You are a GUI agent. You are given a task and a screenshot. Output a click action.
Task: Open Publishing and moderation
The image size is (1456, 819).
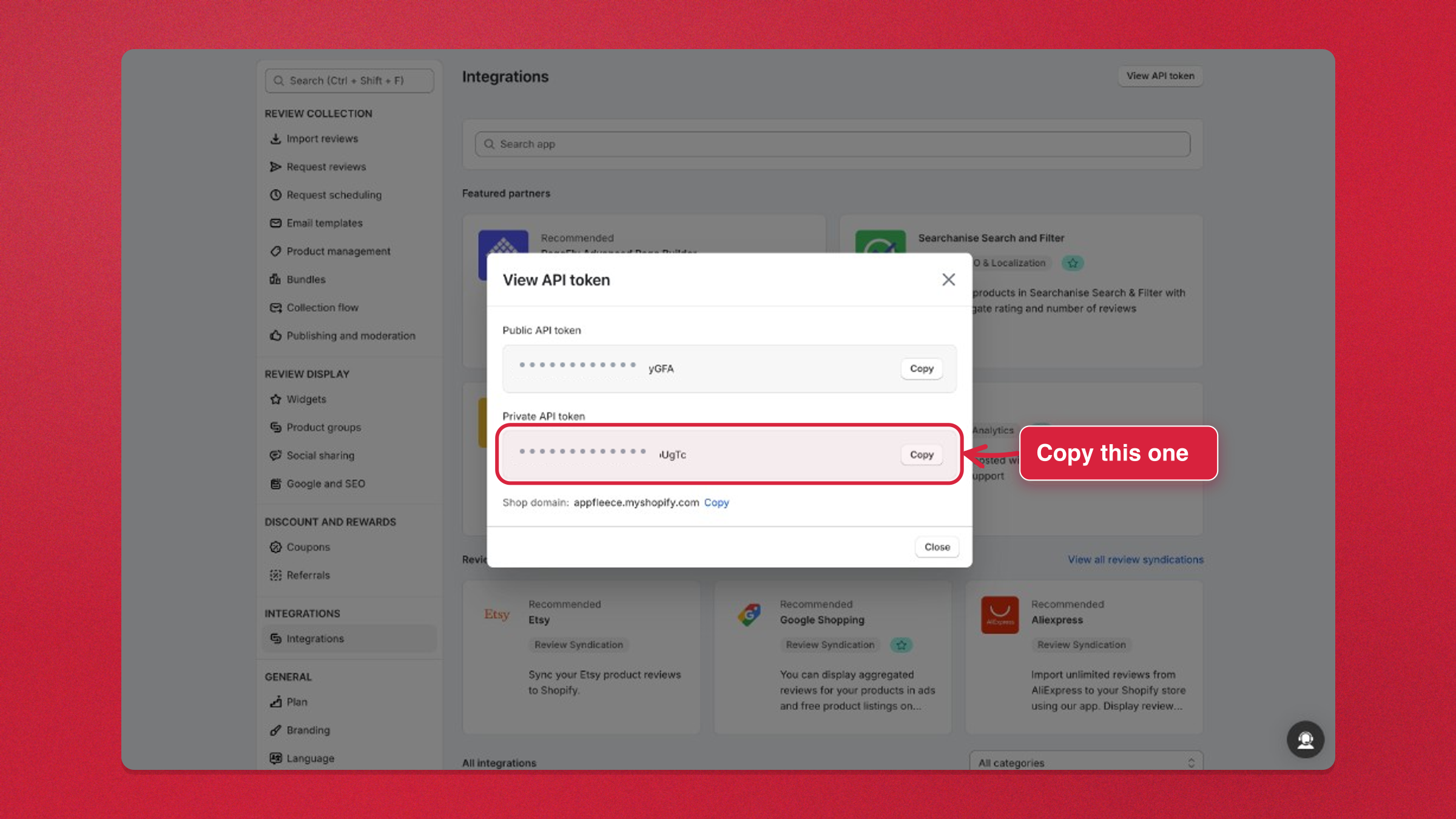click(x=351, y=335)
